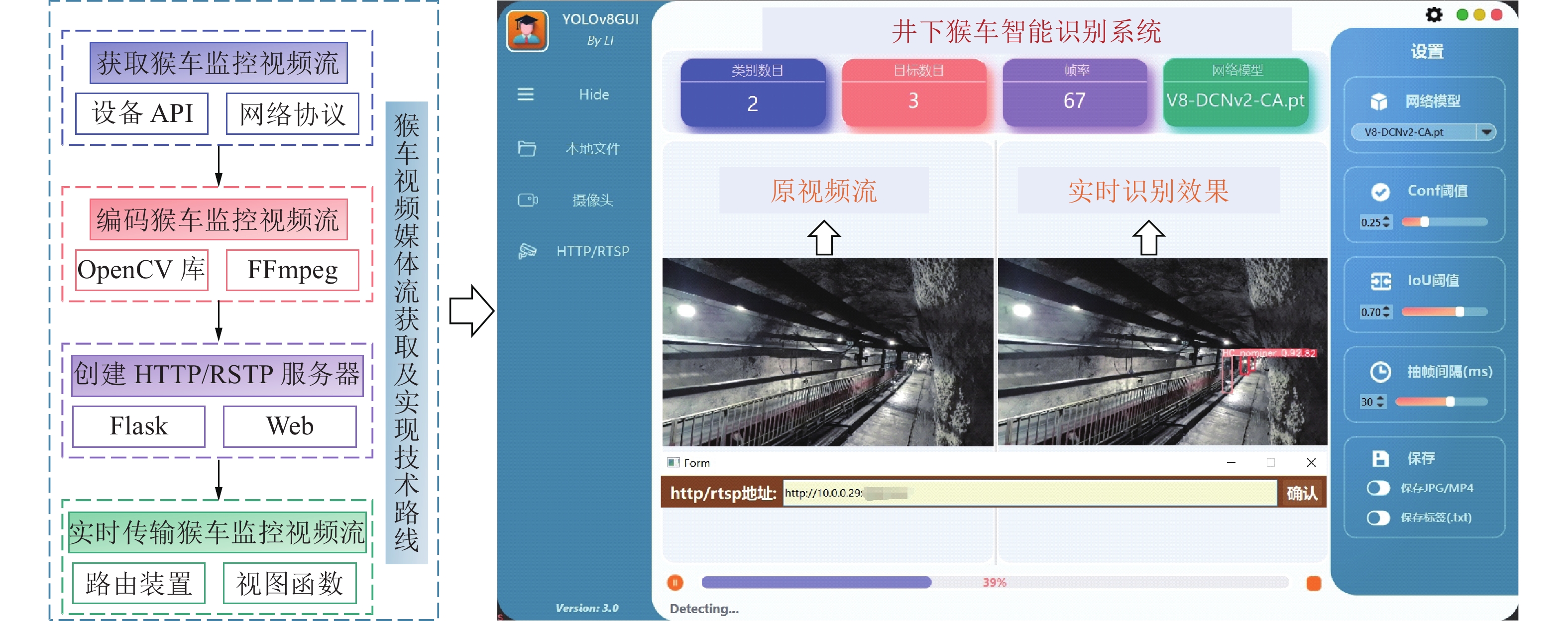Adjust the Conf threshold 0.25 spinner arrows
1568x621 pixels.
pos(1387,222)
